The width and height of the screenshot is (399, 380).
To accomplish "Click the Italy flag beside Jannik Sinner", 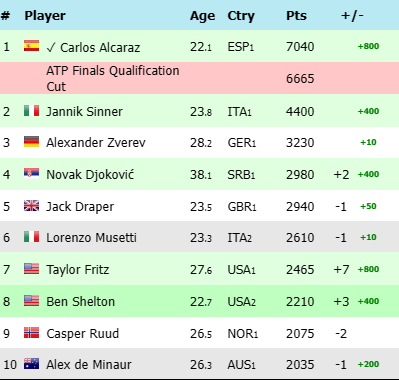I will click(x=31, y=110).
